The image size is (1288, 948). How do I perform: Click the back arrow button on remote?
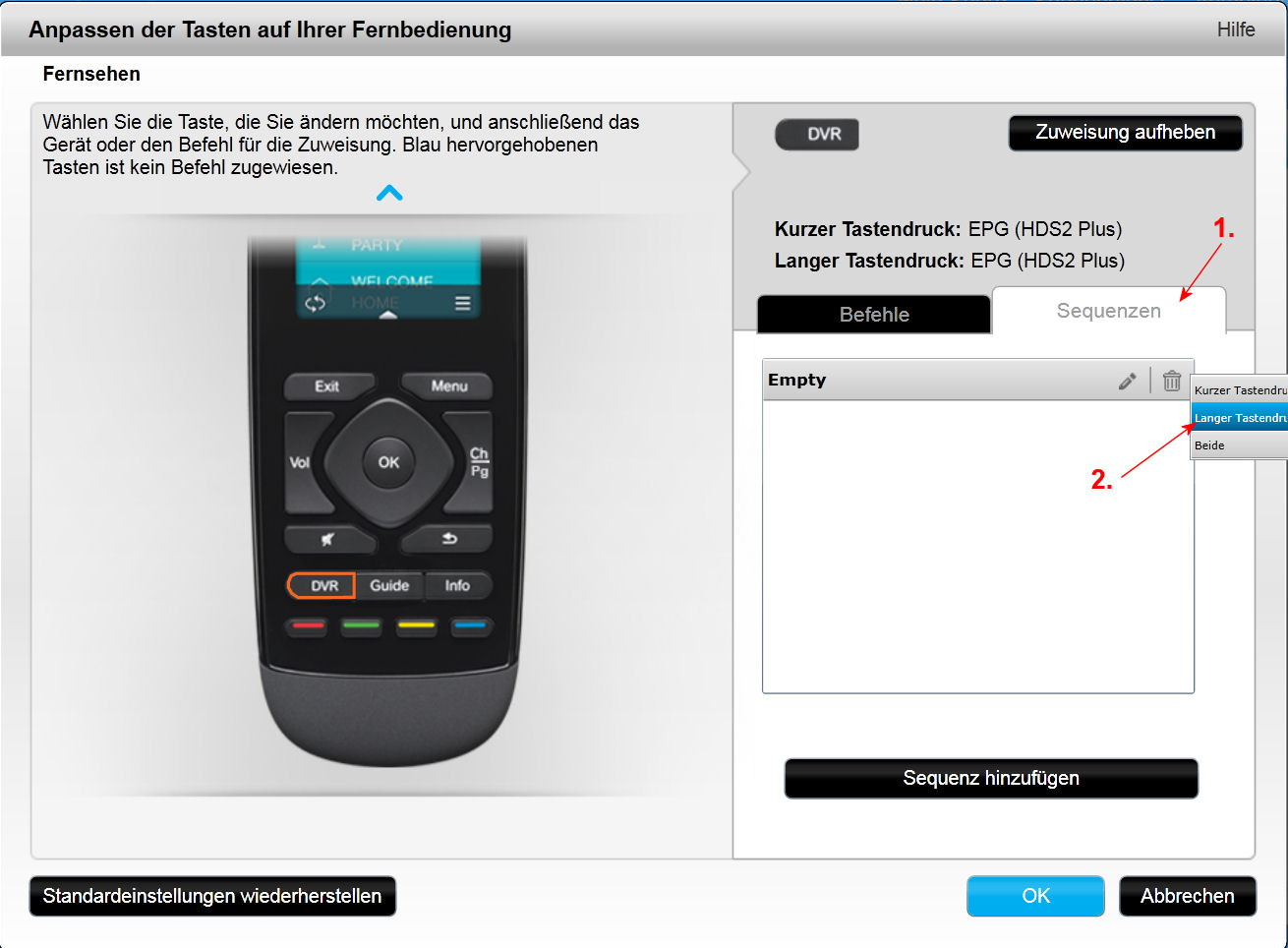448,539
